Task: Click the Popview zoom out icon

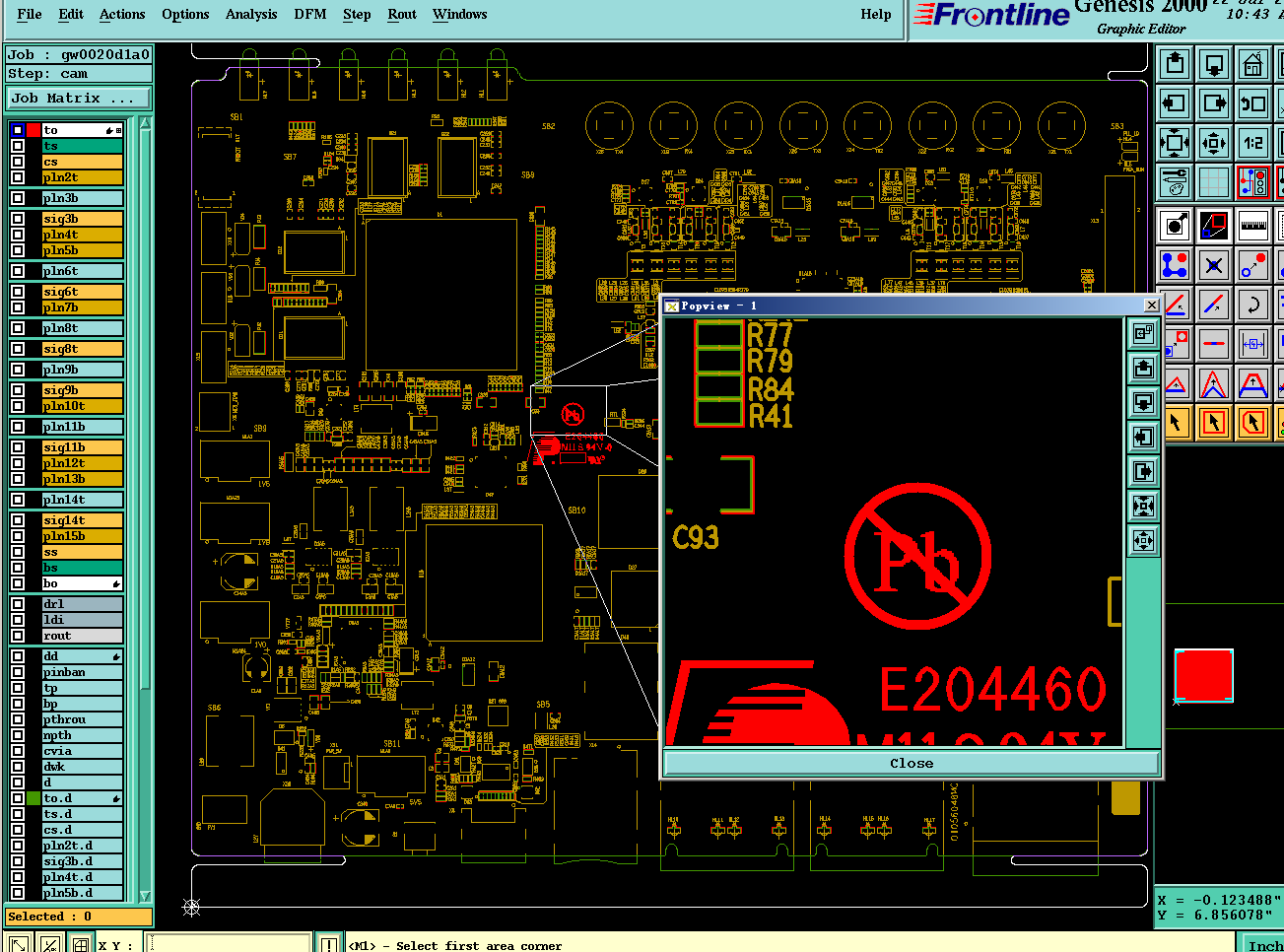Action: coord(1143,540)
